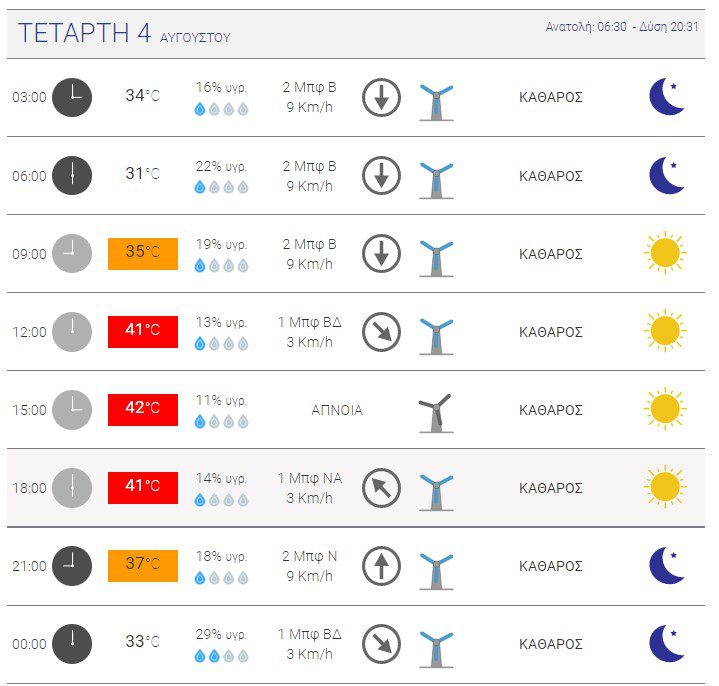Click the red 42°C temperature box

click(143, 409)
